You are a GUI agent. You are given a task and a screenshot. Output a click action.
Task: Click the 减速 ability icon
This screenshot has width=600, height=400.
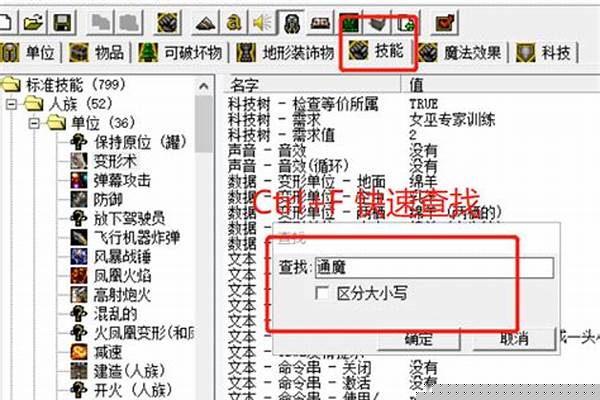[x=79, y=352]
